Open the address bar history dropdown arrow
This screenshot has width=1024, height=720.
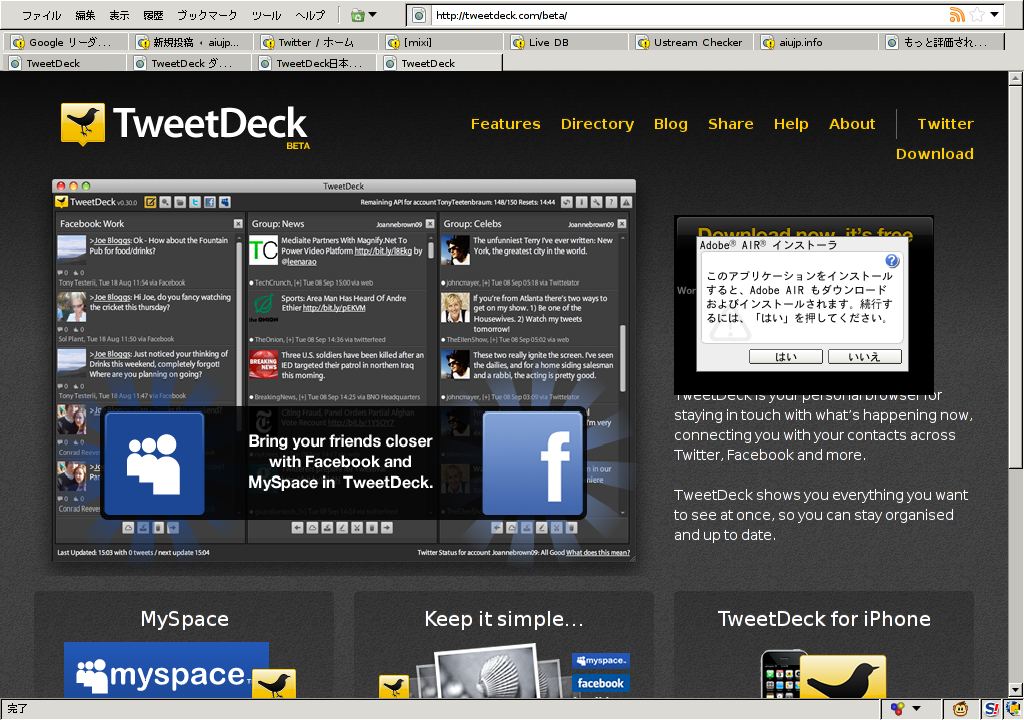click(x=995, y=15)
